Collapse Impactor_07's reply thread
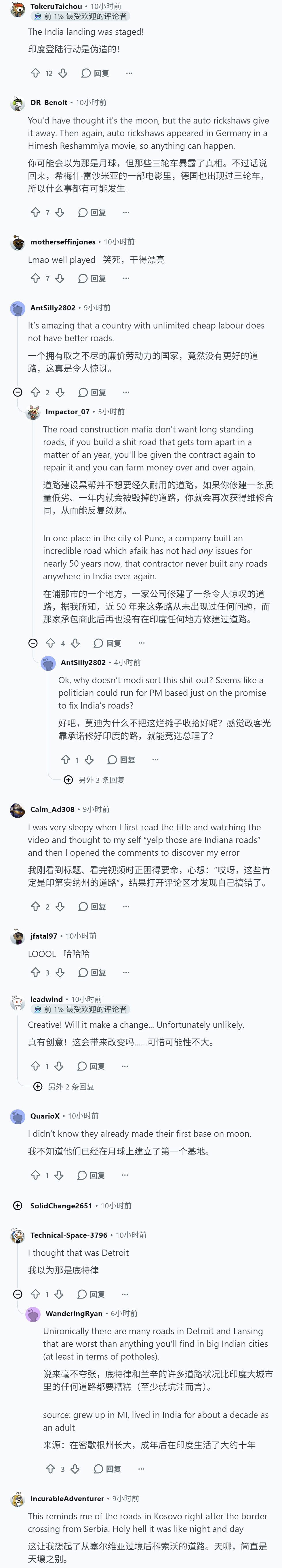 pyautogui.click(x=33, y=643)
